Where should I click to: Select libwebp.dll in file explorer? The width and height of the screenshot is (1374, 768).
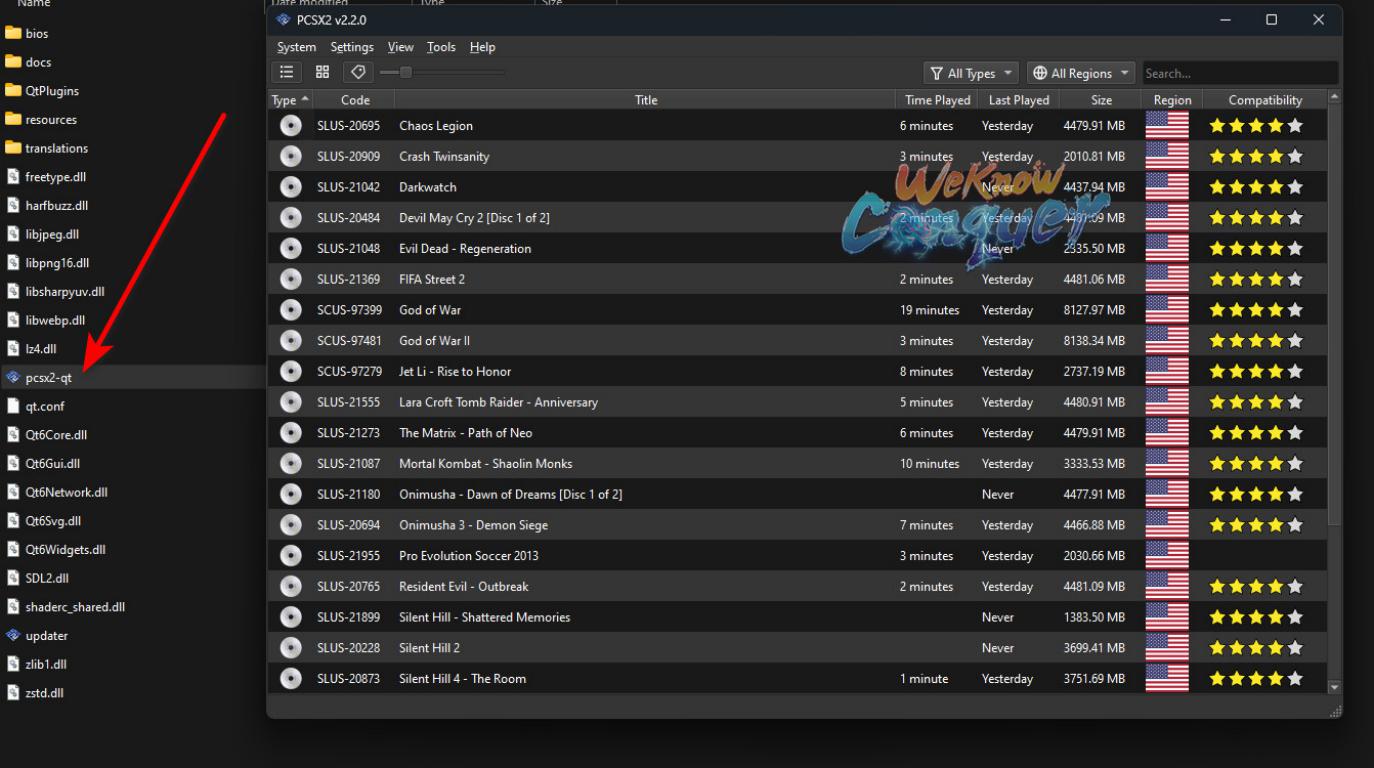click(x=46, y=321)
